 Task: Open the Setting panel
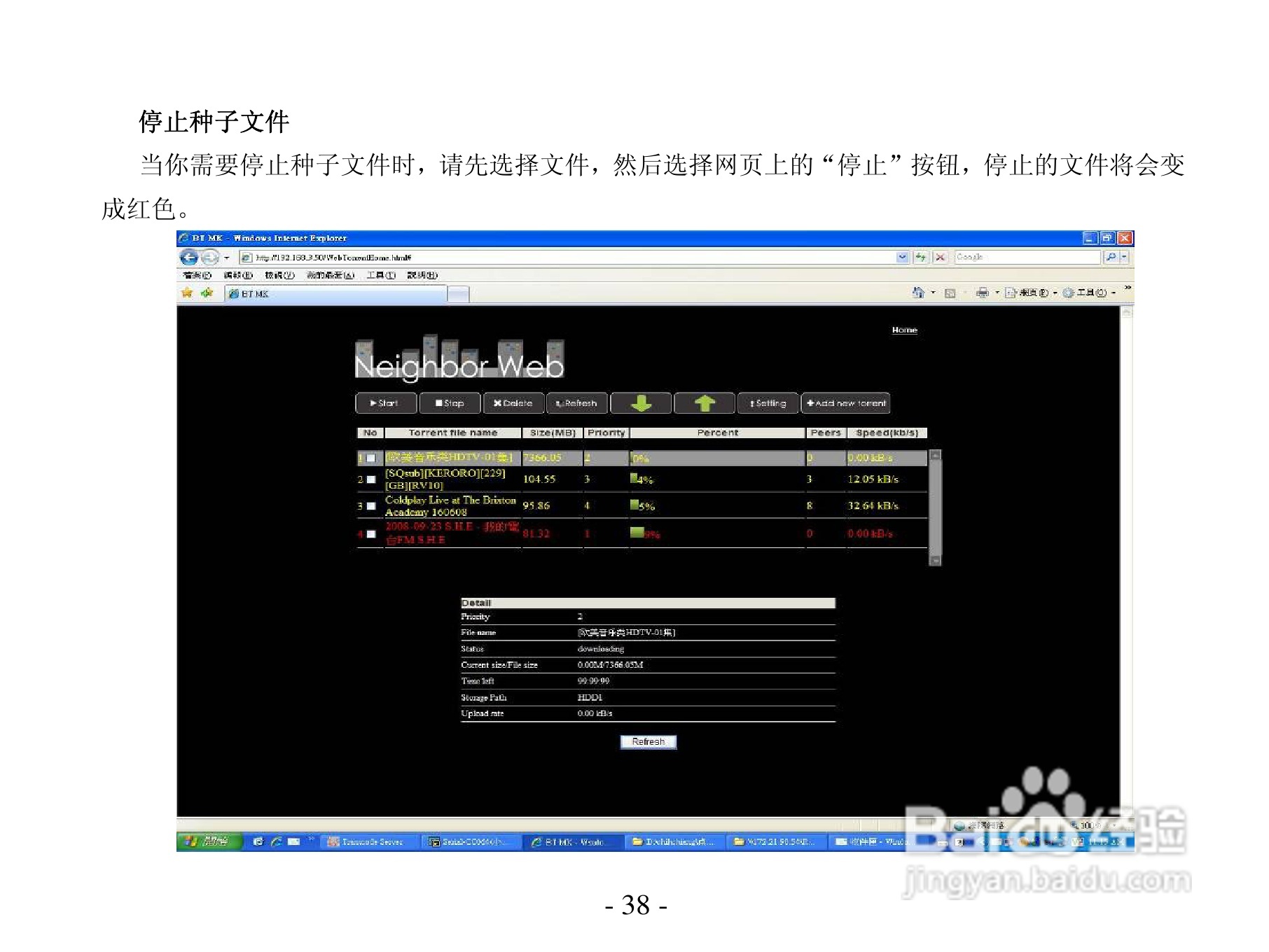768,403
